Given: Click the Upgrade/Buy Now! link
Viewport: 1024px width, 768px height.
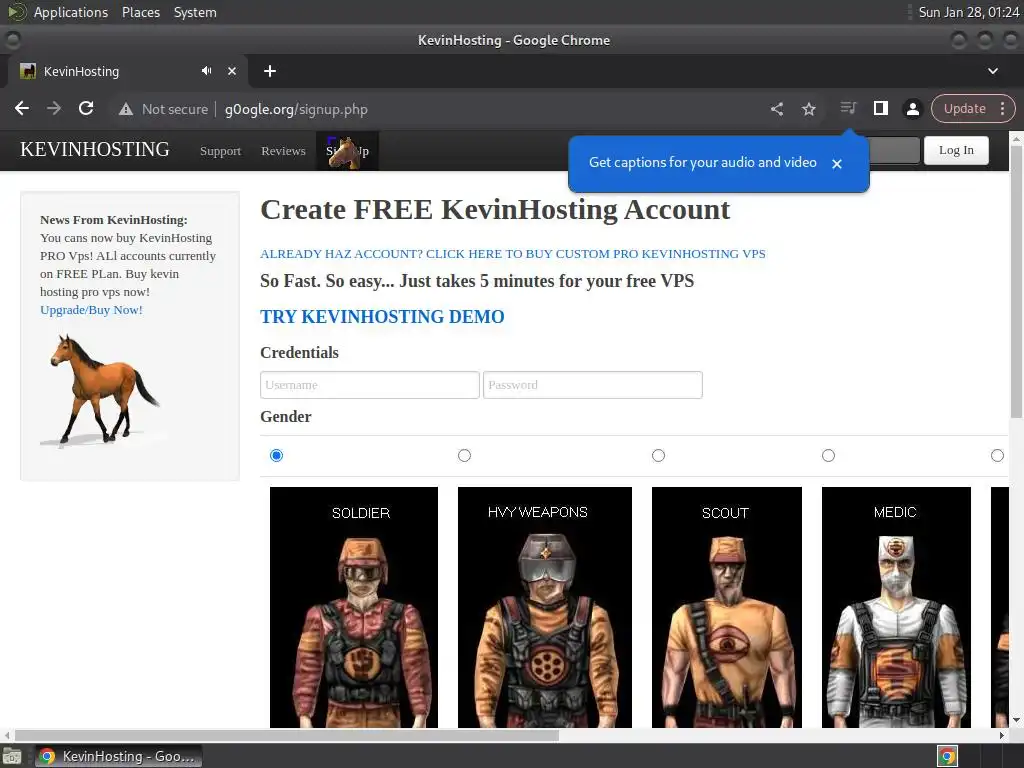Looking at the screenshot, I should pyautogui.click(x=91, y=310).
